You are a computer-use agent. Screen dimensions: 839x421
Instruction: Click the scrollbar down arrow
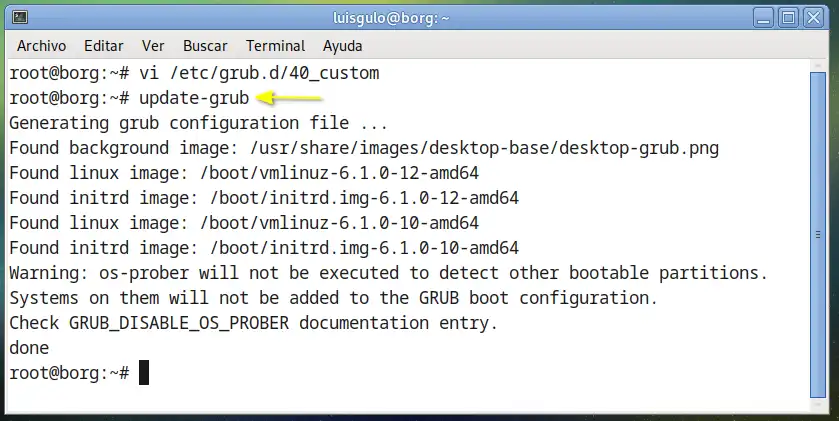(818, 405)
